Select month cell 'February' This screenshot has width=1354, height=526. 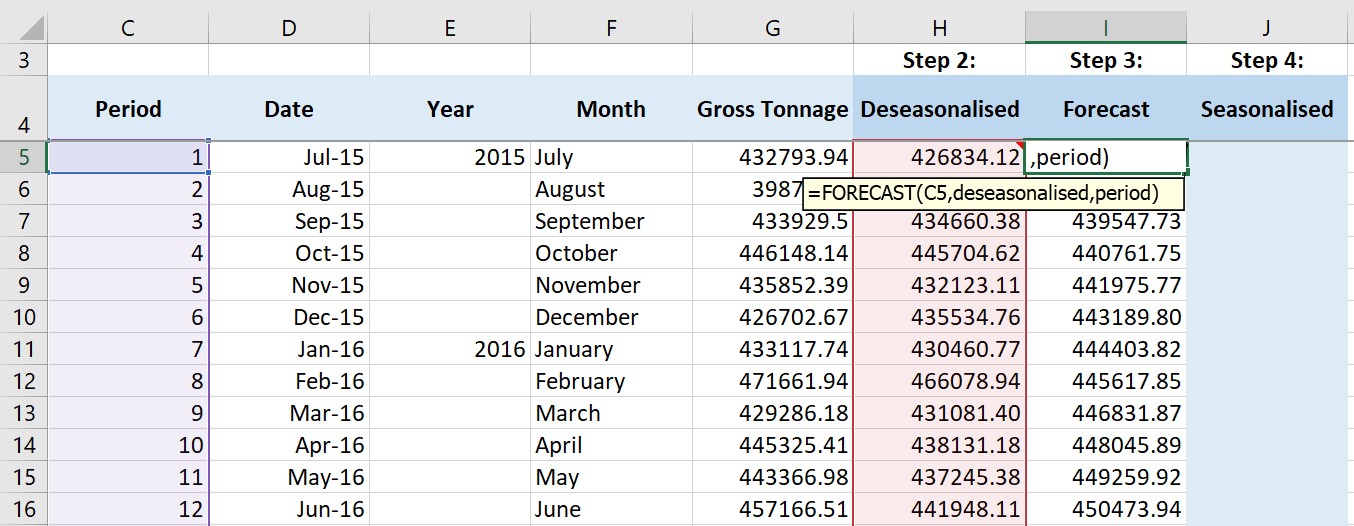pyautogui.click(x=611, y=381)
